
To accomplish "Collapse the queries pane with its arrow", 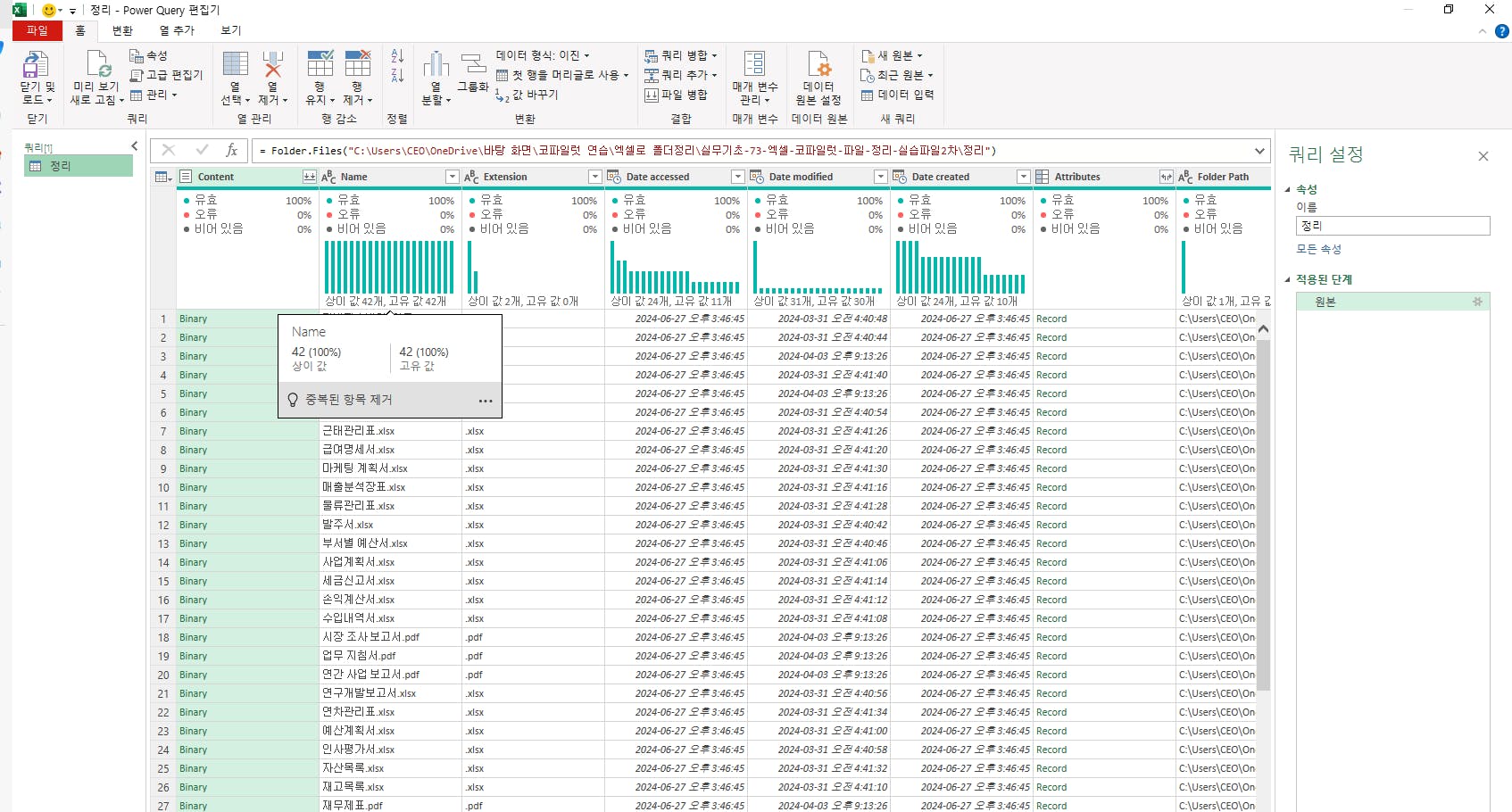I will click(x=135, y=146).
